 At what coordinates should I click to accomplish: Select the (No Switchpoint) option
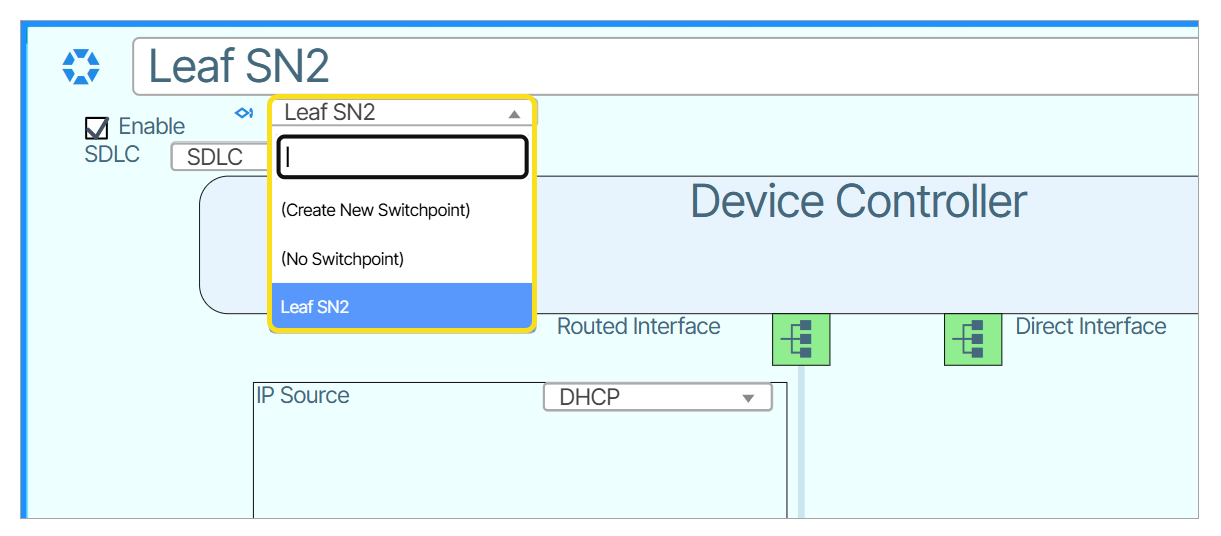point(342,259)
